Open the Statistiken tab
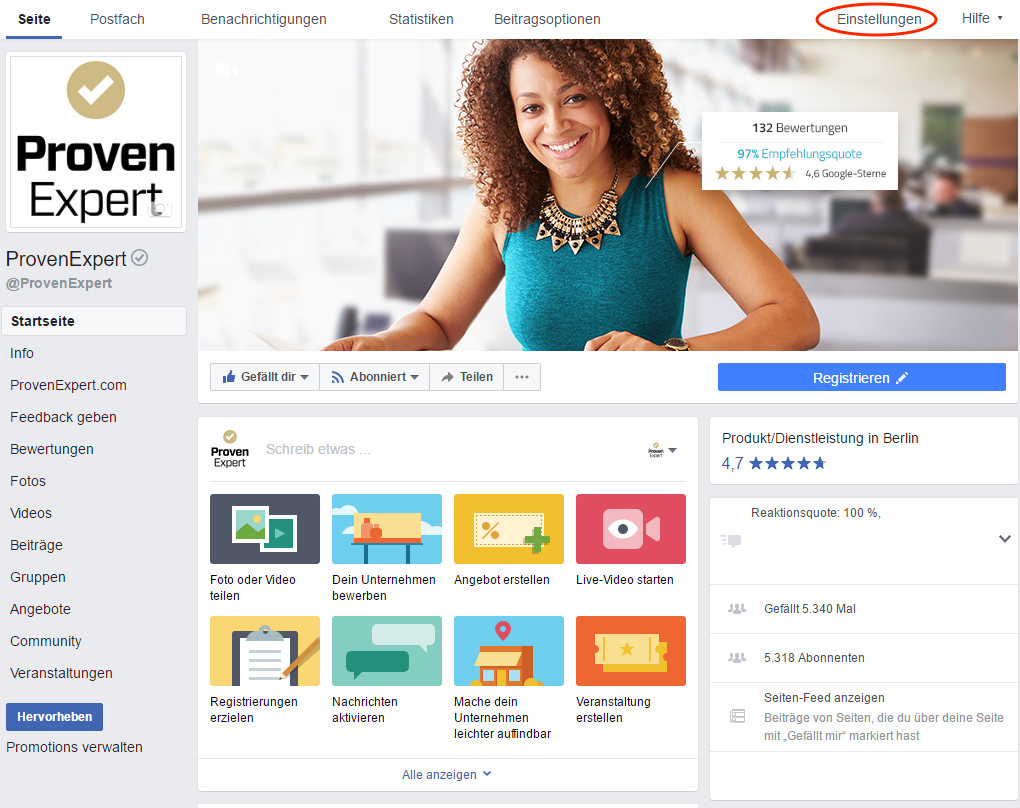 (x=421, y=19)
